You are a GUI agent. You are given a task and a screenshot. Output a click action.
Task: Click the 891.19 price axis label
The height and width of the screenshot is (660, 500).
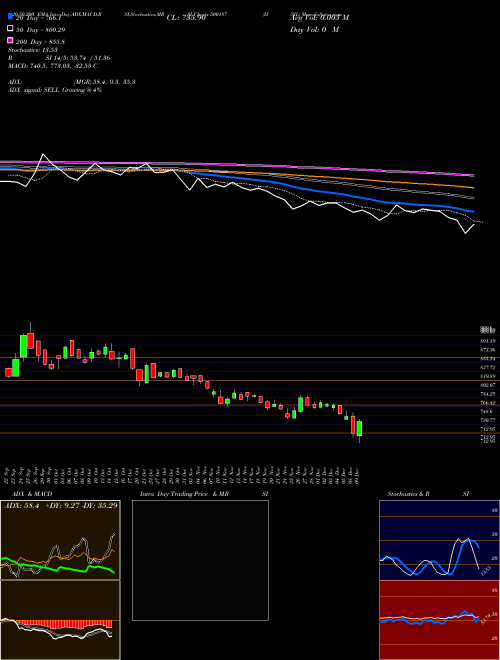(488, 341)
